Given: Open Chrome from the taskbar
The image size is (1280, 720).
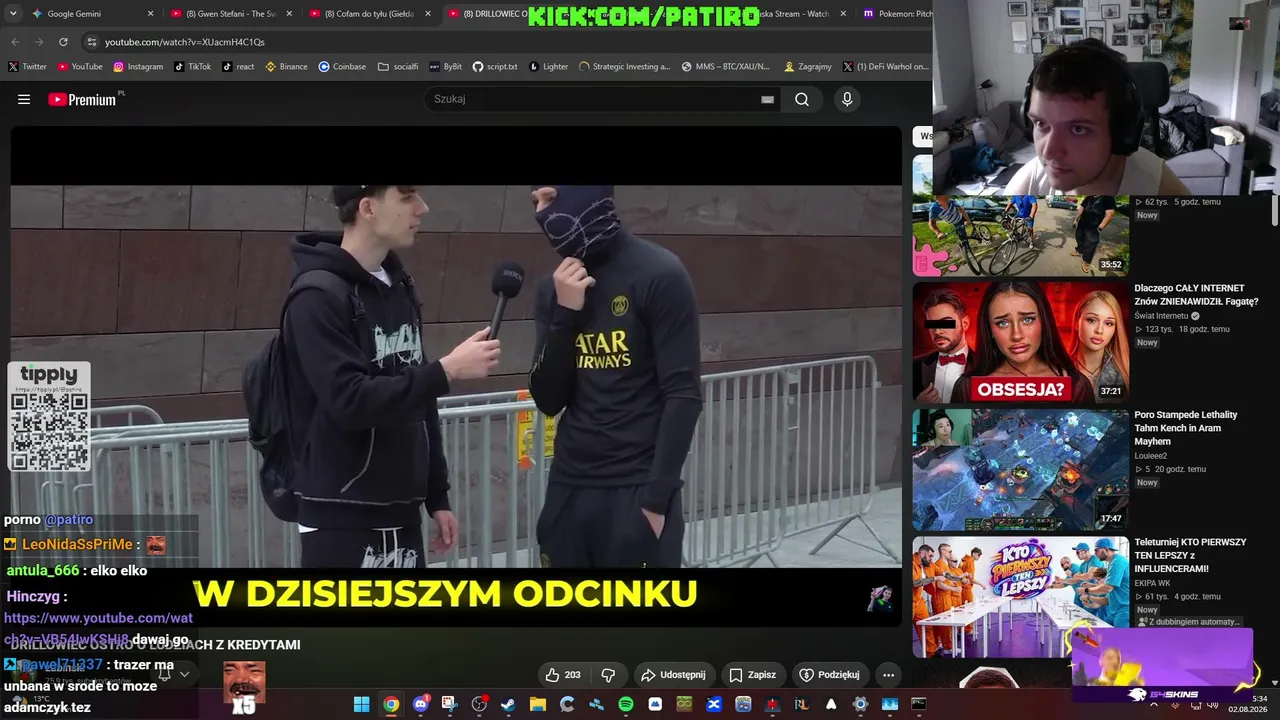Looking at the screenshot, I should 391,704.
